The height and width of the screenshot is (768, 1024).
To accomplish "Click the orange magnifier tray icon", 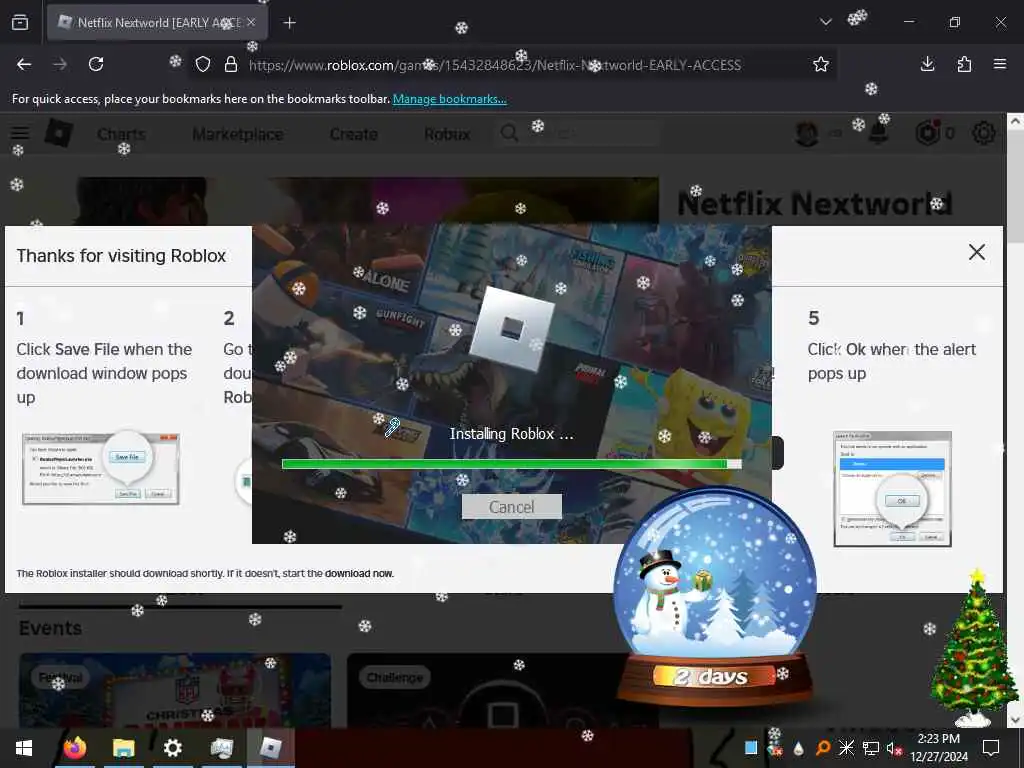I will click(823, 748).
